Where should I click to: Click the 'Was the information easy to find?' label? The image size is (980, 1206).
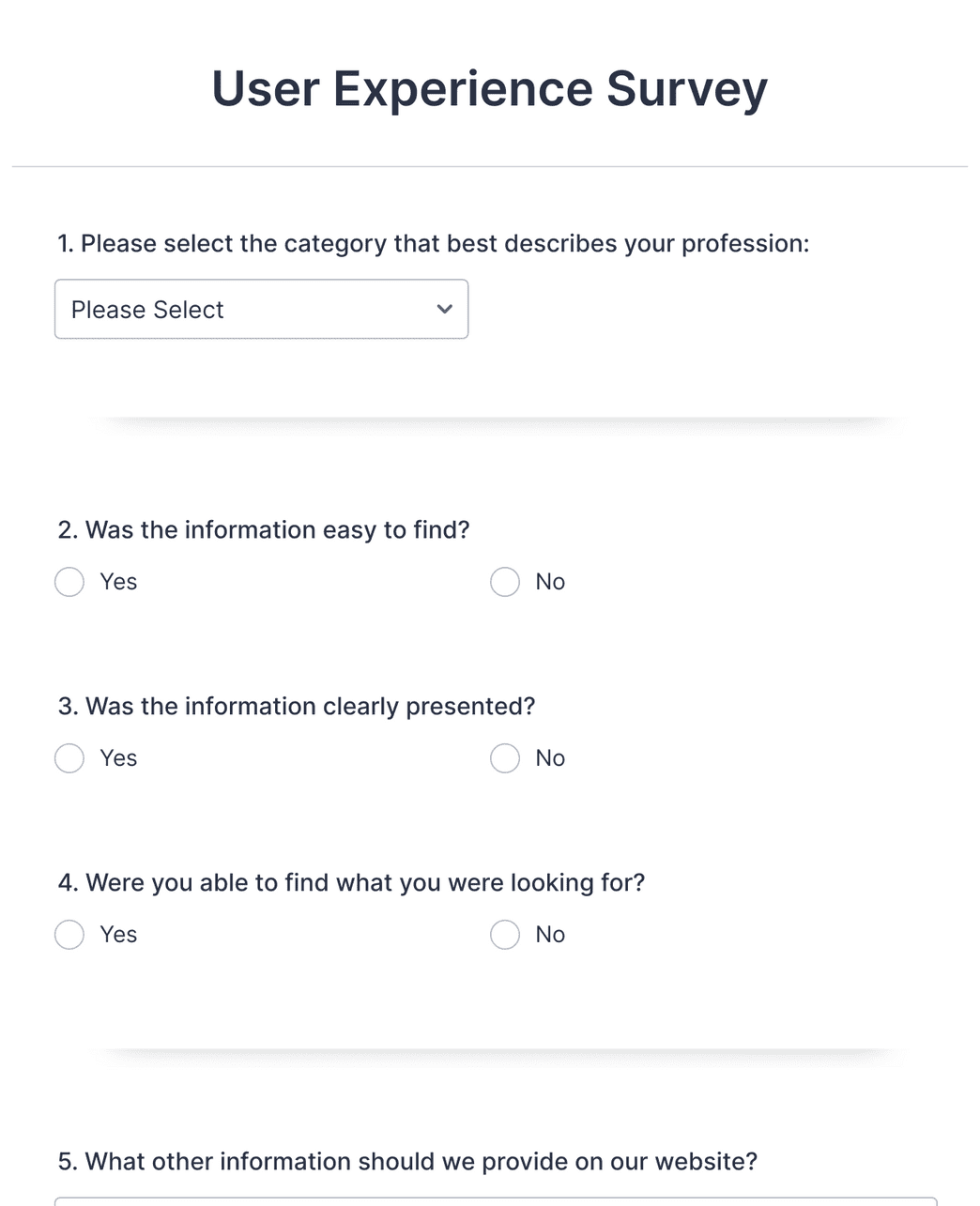[264, 530]
